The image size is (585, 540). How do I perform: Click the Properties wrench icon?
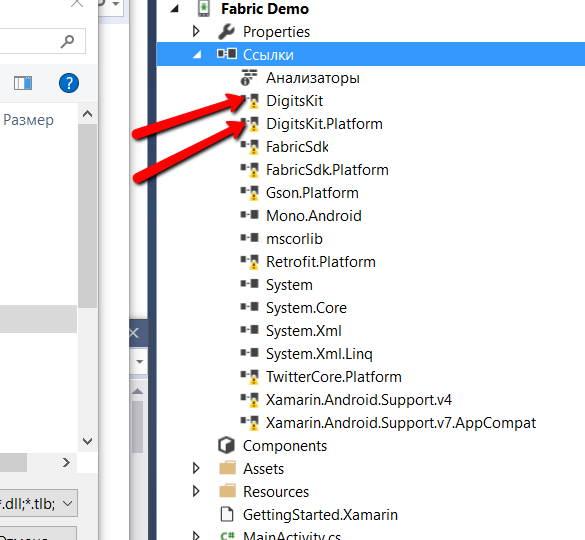226,32
